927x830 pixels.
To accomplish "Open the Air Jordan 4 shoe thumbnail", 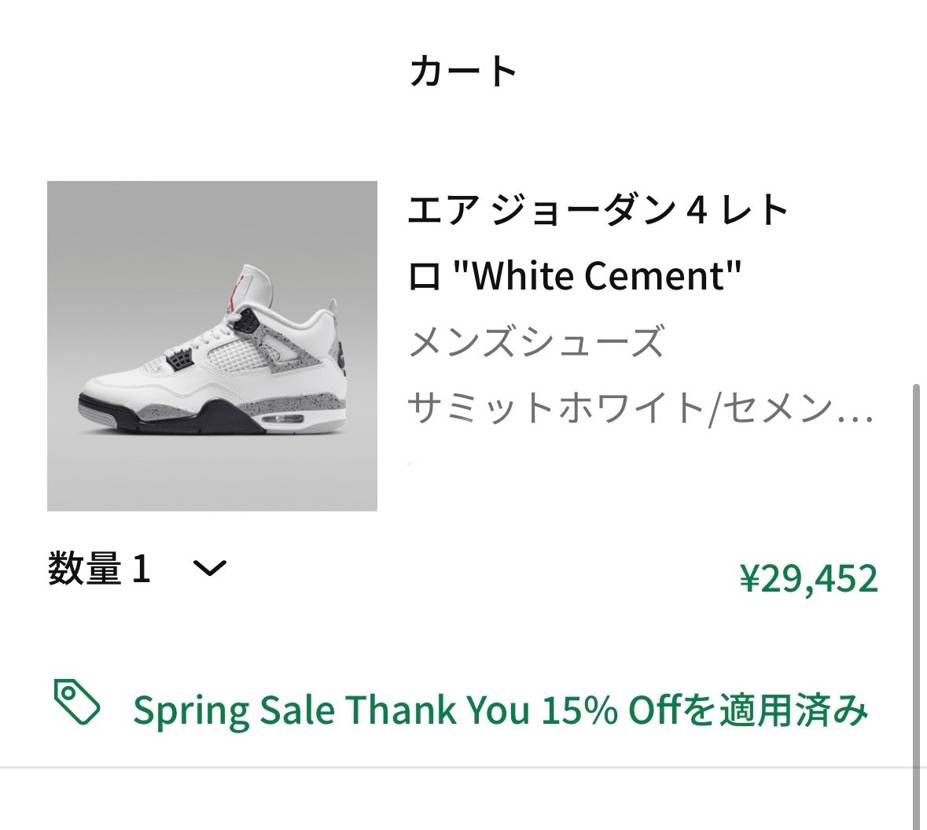I will click(212, 346).
